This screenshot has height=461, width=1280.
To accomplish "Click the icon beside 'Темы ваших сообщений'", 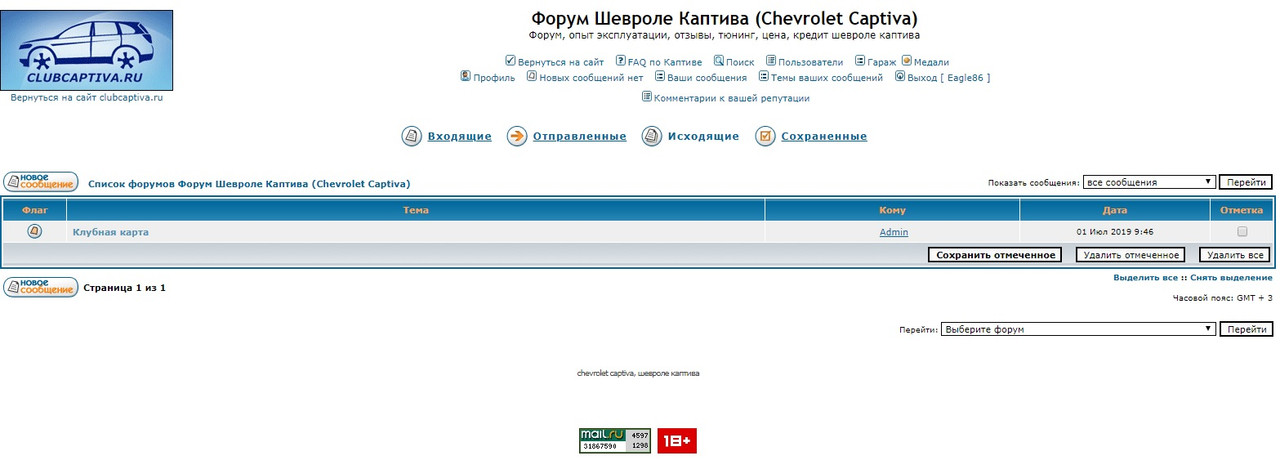I will click(763, 75).
